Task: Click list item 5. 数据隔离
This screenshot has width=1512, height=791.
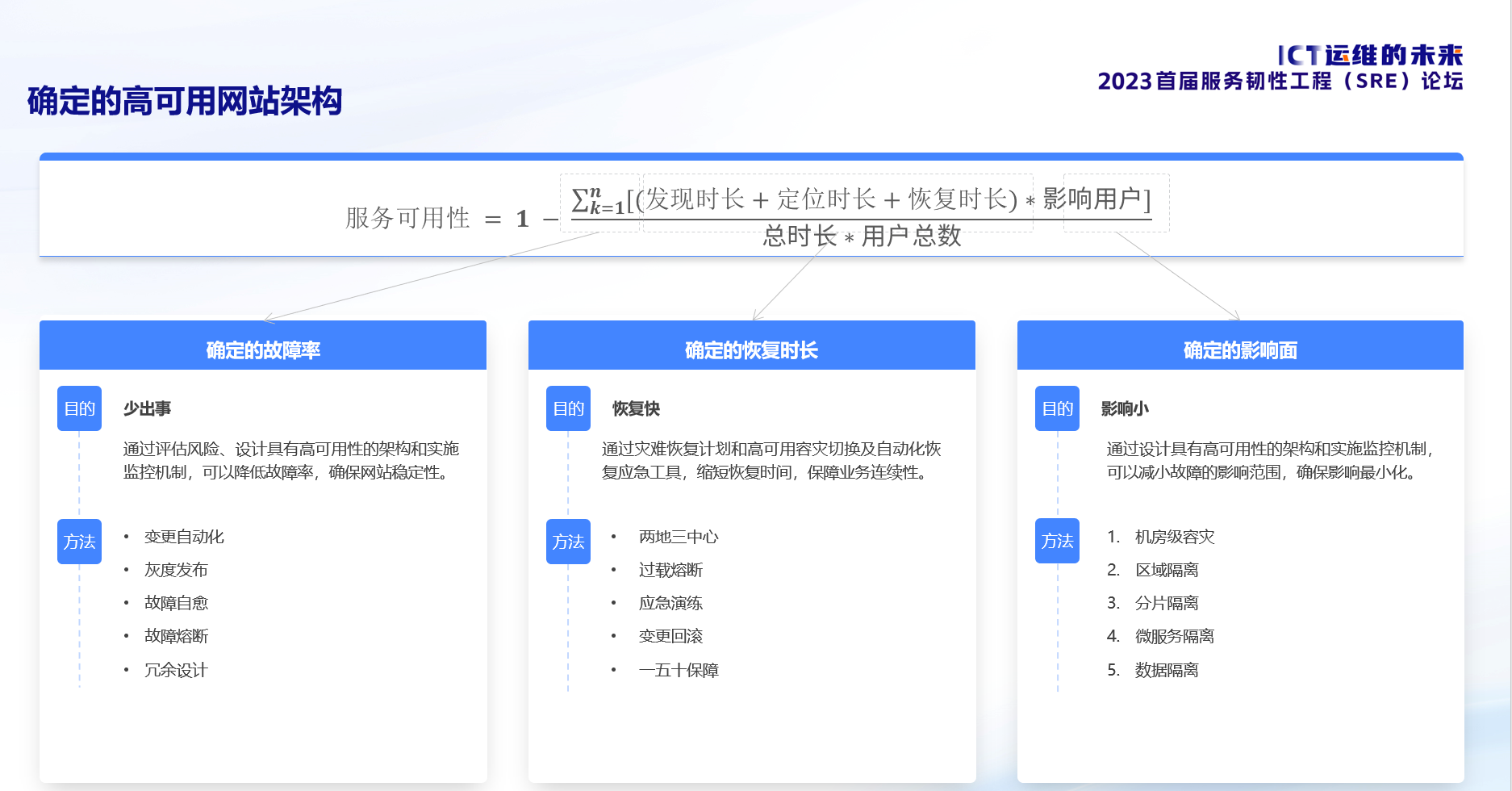Action: (1152, 670)
